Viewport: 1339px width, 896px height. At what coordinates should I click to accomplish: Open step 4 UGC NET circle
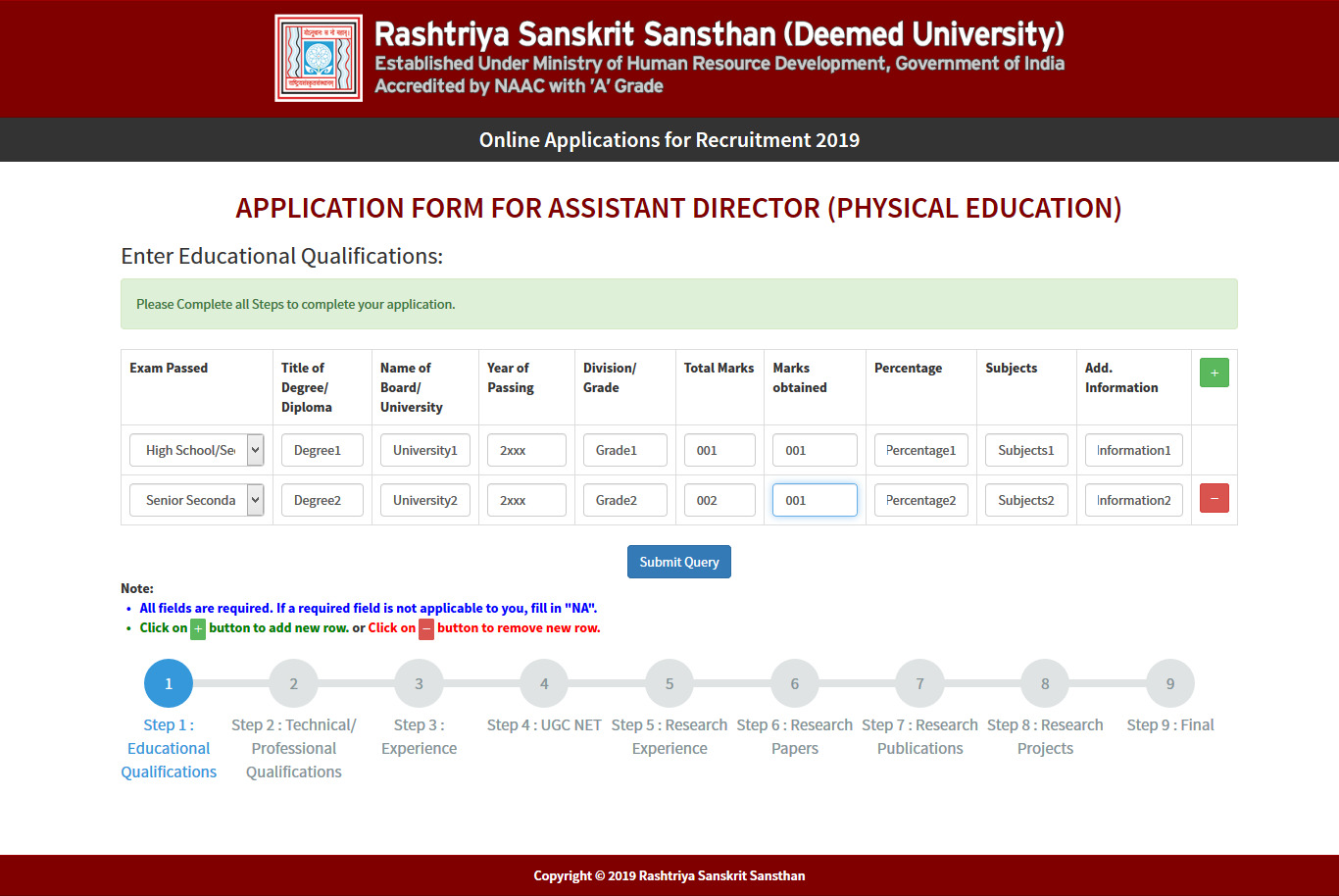pyautogui.click(x=544, y=683)
